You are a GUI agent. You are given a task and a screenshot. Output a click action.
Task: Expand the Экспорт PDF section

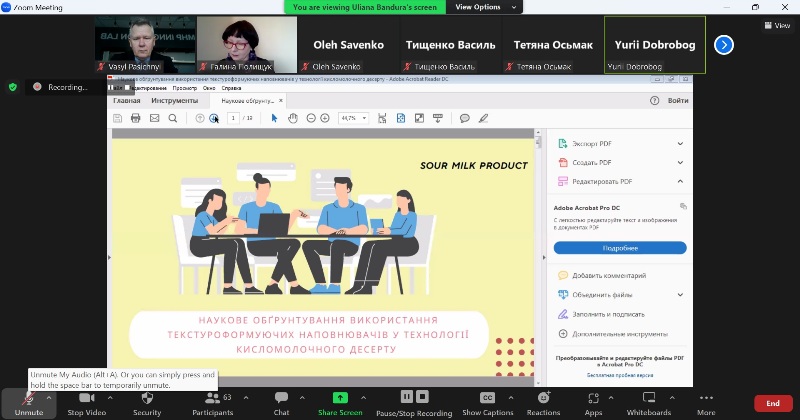[680, 143]
